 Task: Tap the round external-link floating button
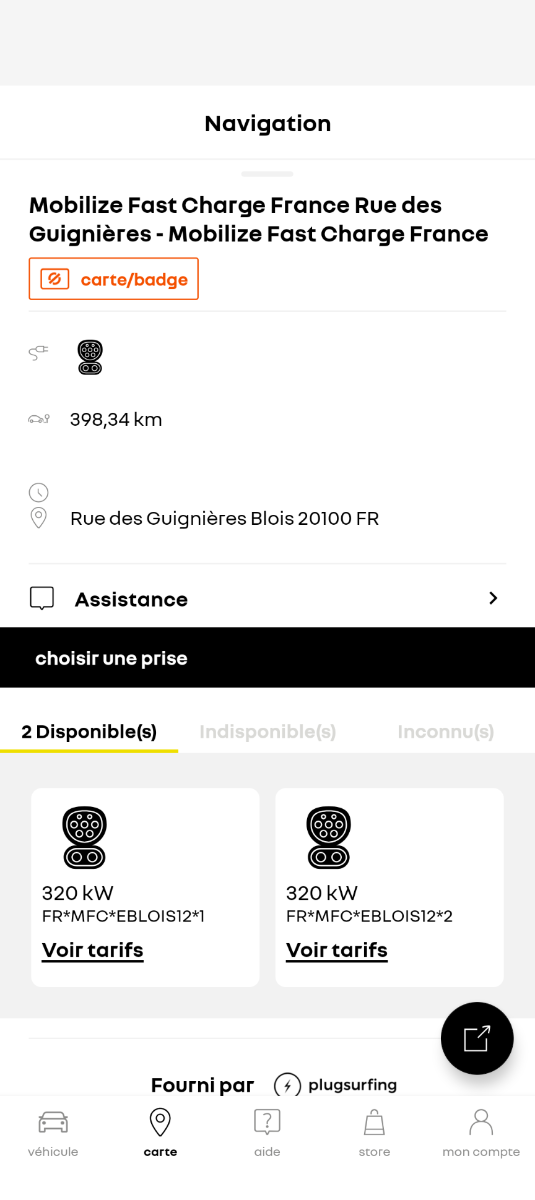[x=477, y=1038]
